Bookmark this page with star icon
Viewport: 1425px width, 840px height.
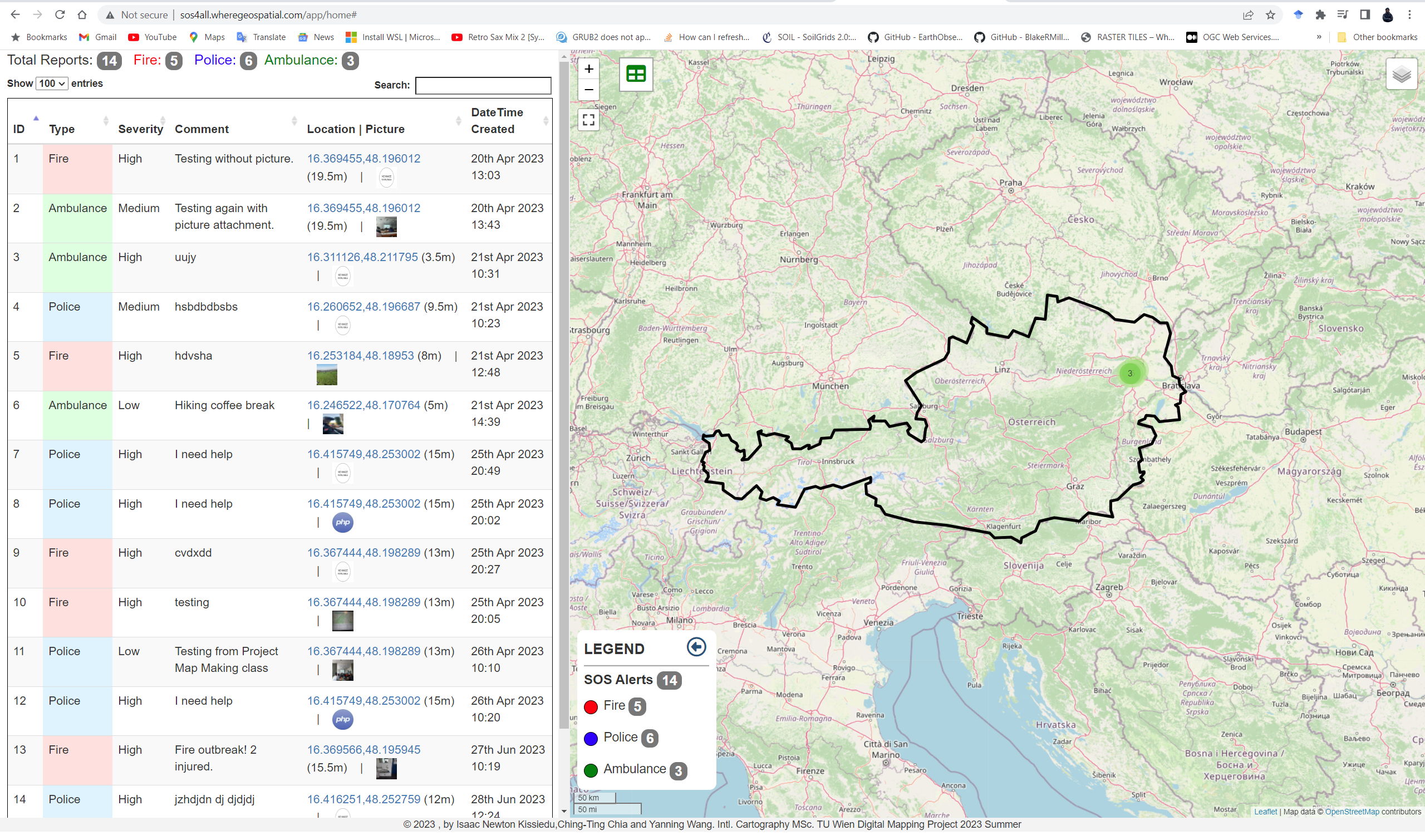tap(1270, 15)
